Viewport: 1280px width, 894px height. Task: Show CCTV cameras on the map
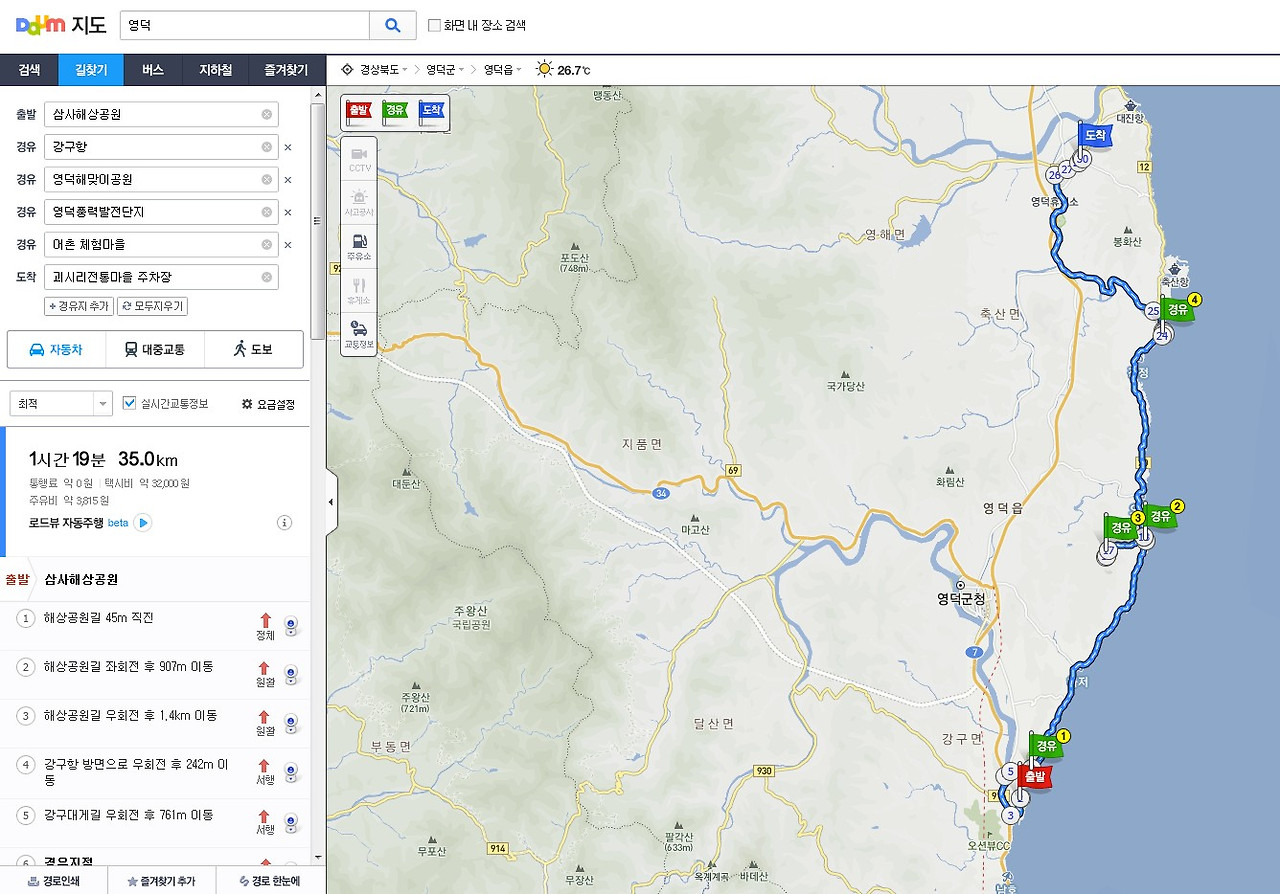359,159
